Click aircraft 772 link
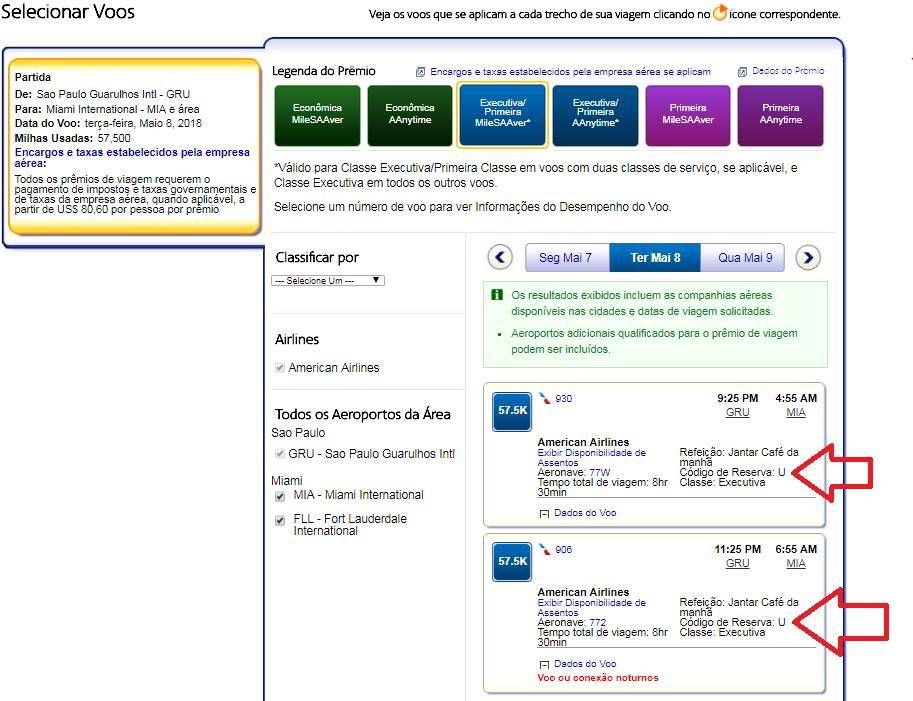Screen dimensions: 913x701 (597, 622)
